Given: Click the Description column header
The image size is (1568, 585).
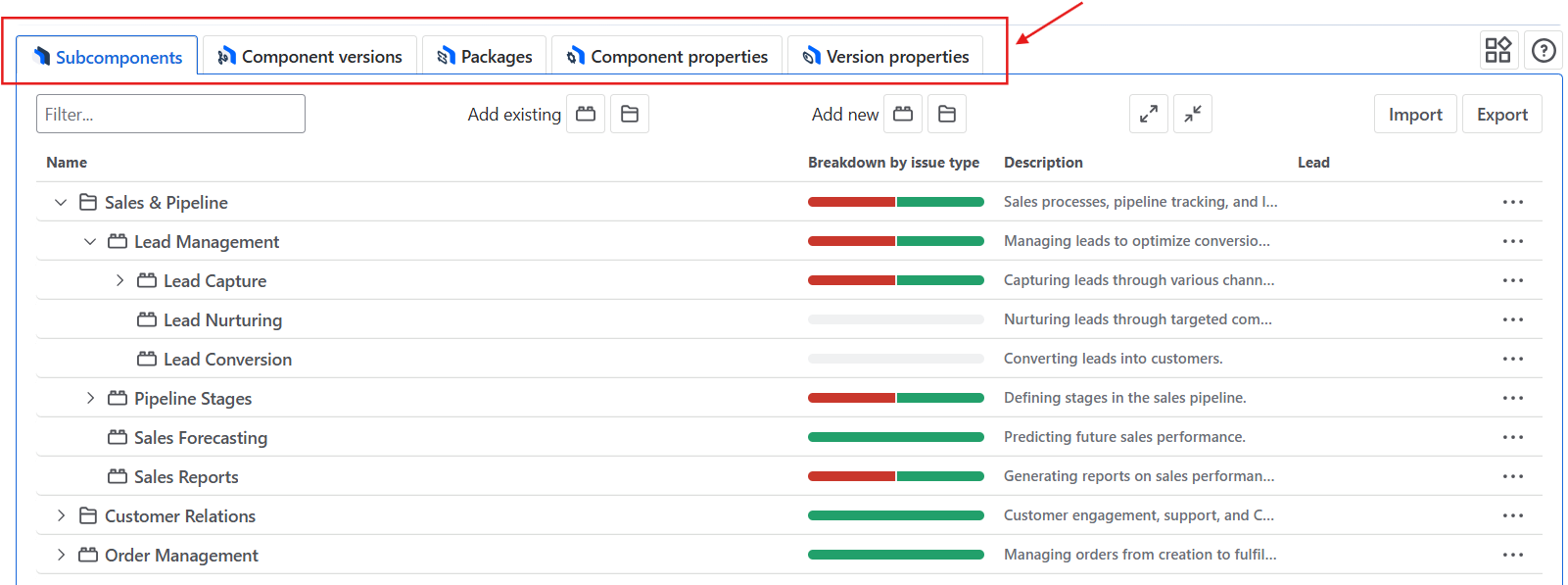Looking at the screenshot, I should [1043, 163].
